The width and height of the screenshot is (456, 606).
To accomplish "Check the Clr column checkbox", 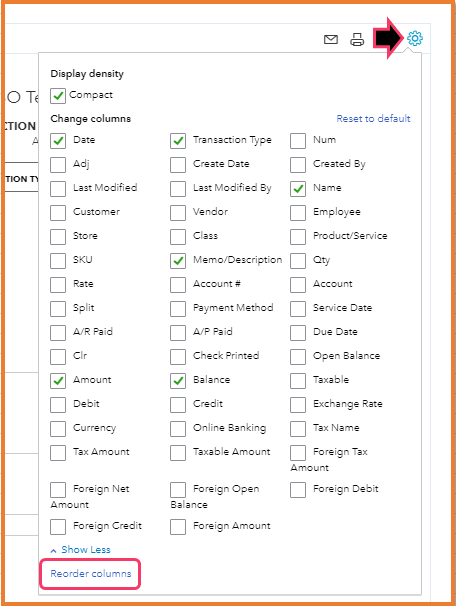I will pyautogui.click(x=58, y=356).
